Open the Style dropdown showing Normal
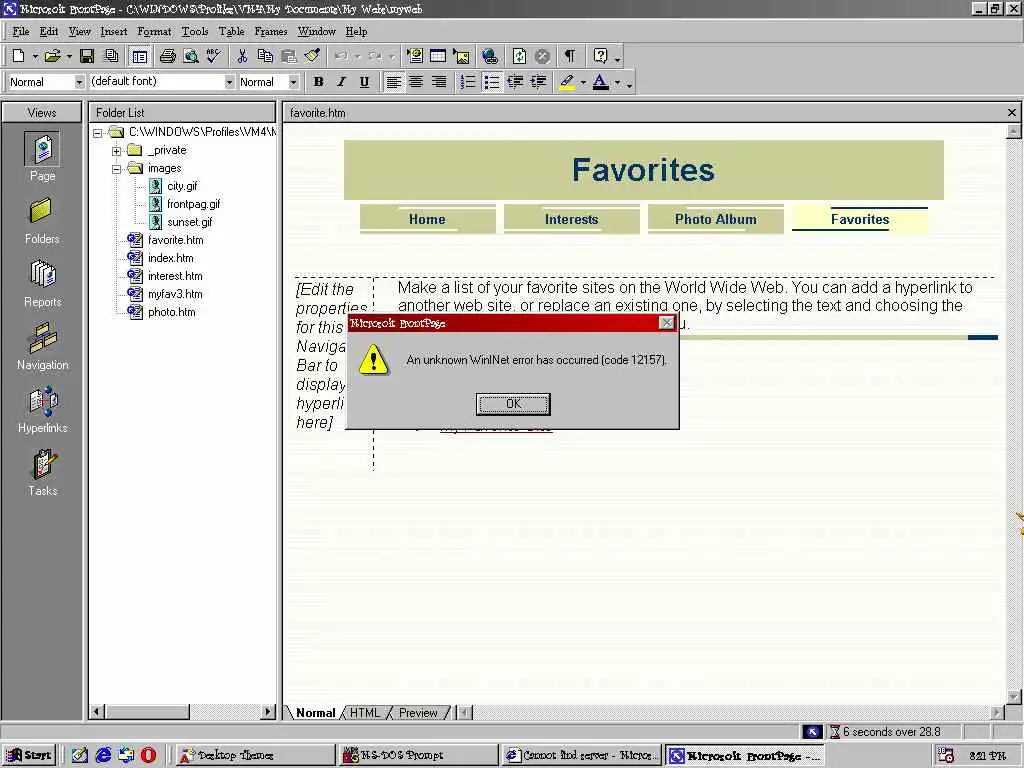This screenshot has width=1024, height=768. coord(78,82)
